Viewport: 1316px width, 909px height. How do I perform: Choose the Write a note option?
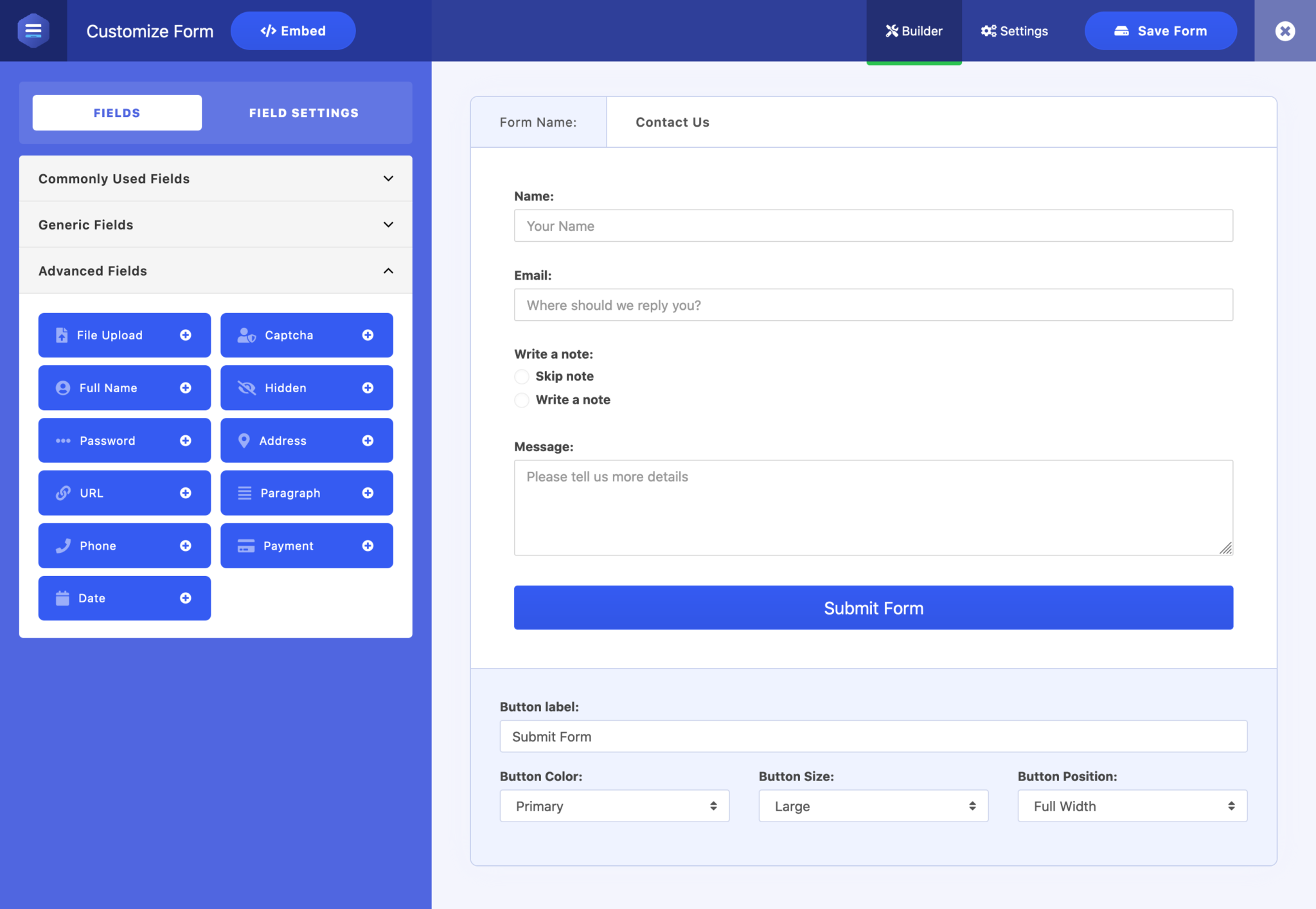click(x=521, y=400)
